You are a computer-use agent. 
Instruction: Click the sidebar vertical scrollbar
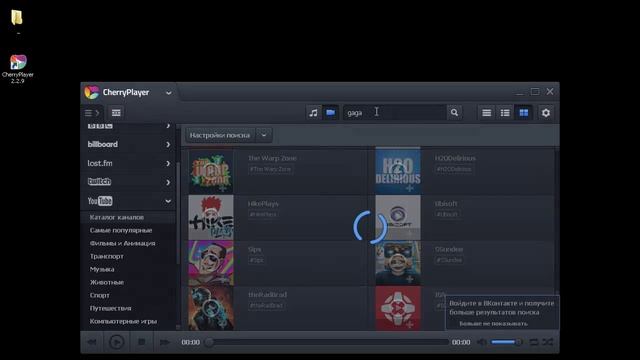pos(178,212)
